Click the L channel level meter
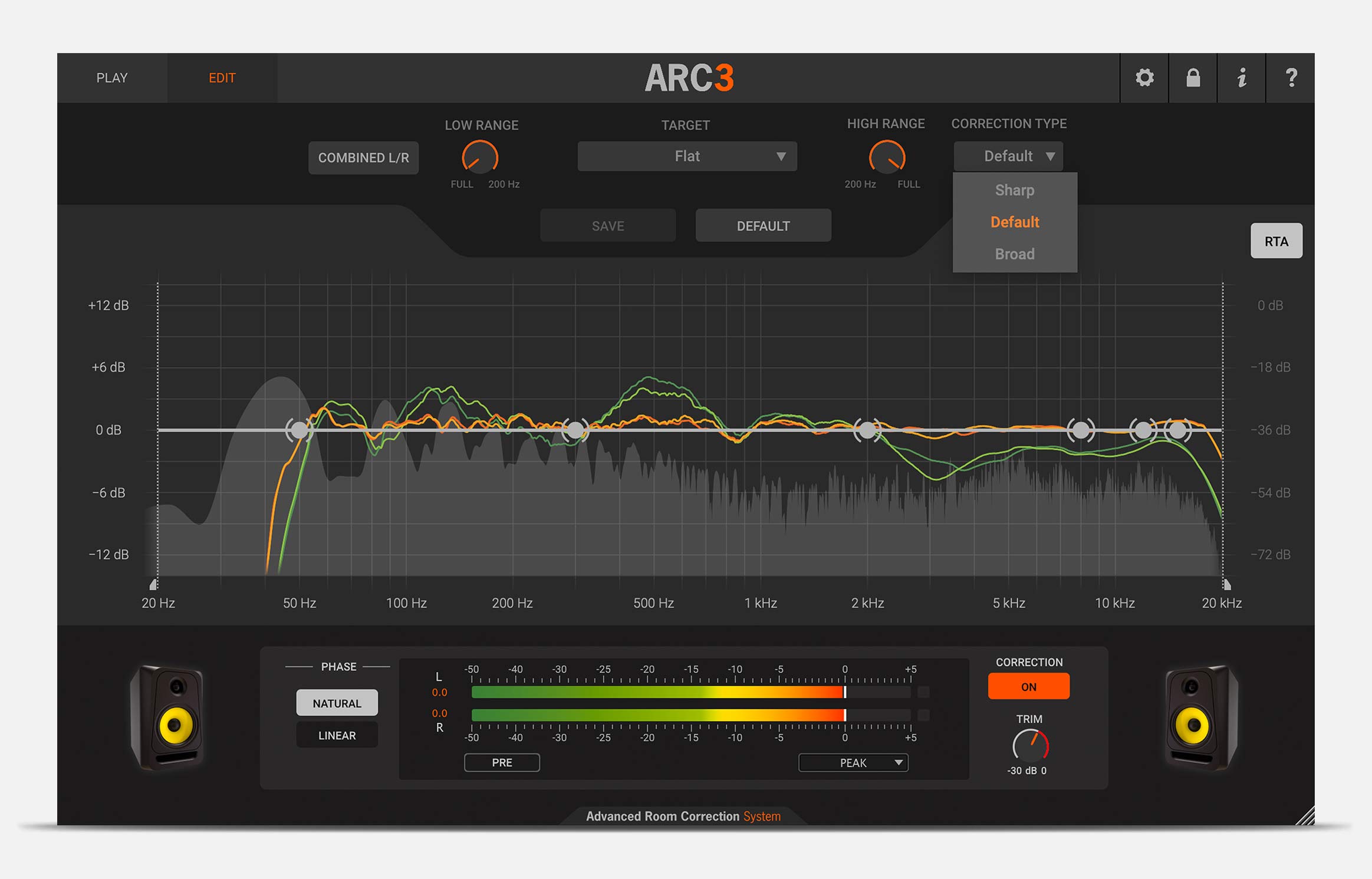1372x879 pixels. [x=691, y=692]
